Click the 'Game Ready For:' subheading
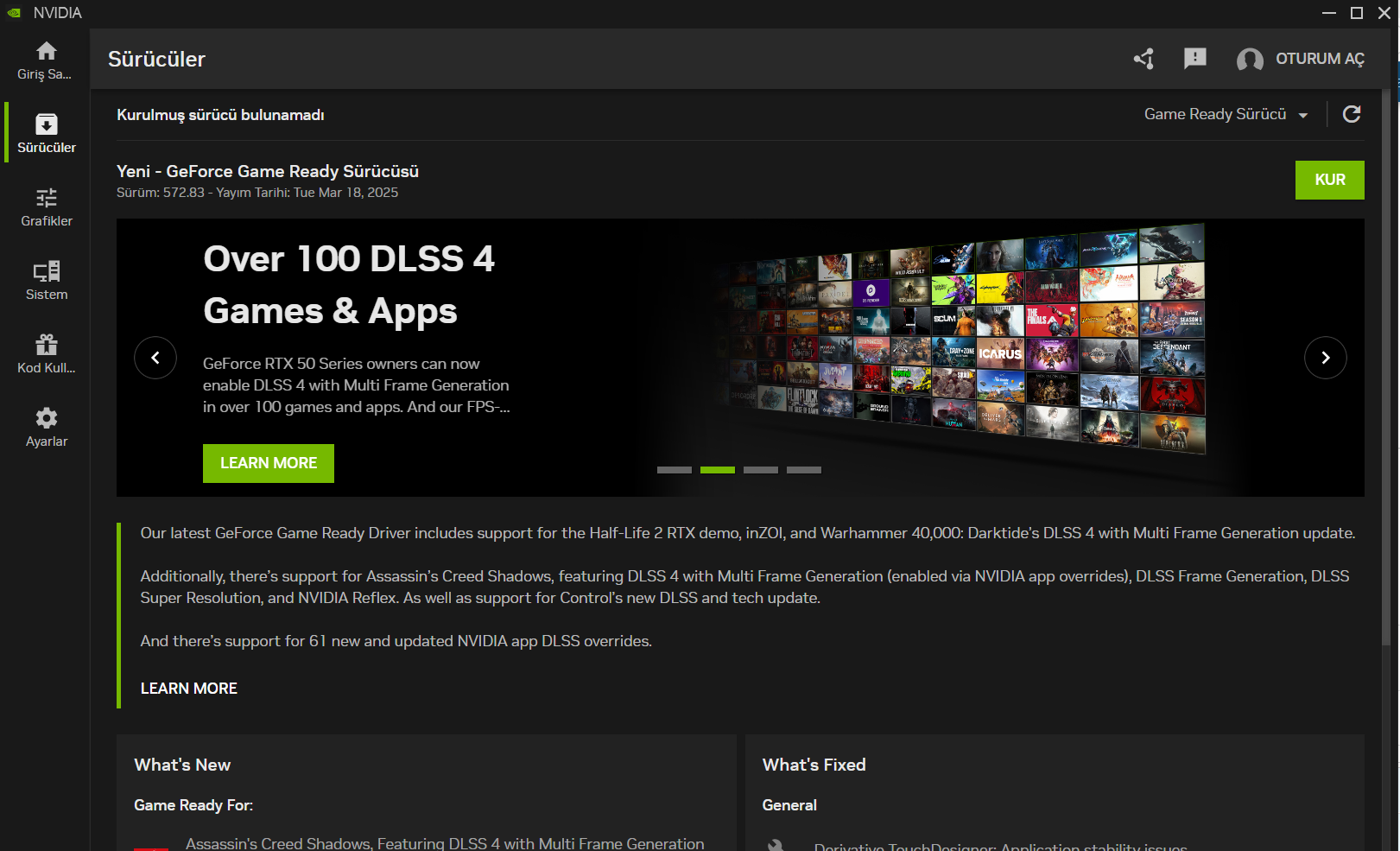 click(x=193, y=805)
